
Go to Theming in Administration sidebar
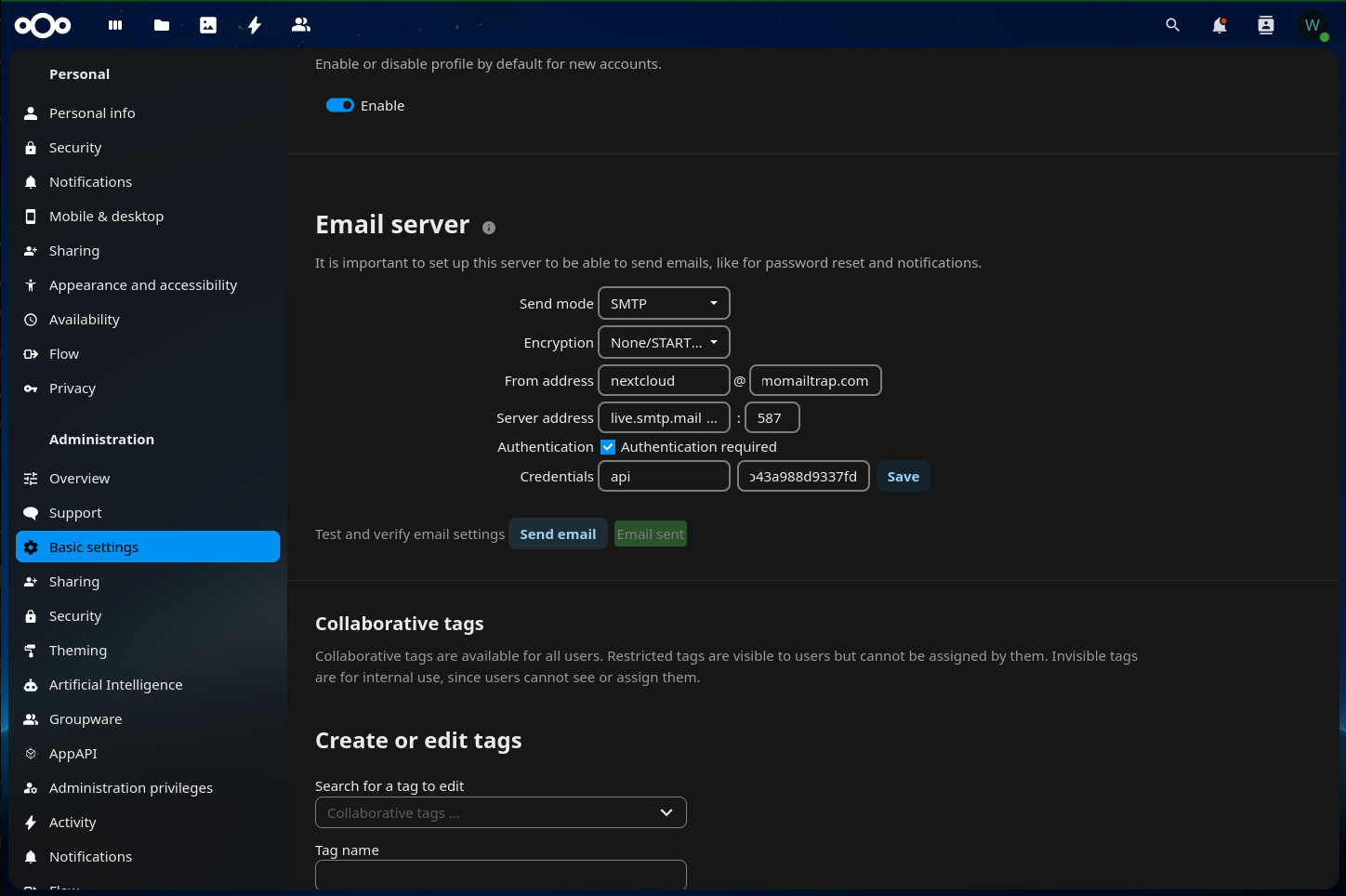click(x=78, y=651)
